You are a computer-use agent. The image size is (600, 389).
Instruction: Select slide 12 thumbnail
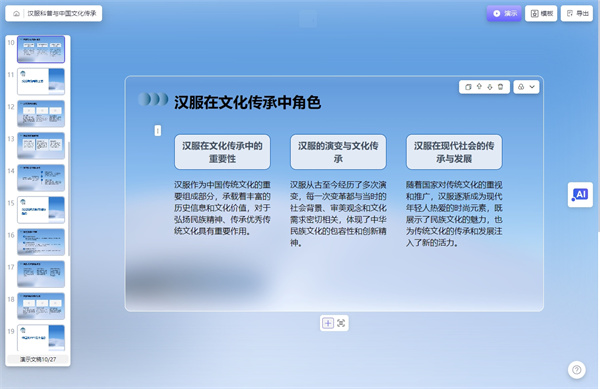(x=41, y=114)
